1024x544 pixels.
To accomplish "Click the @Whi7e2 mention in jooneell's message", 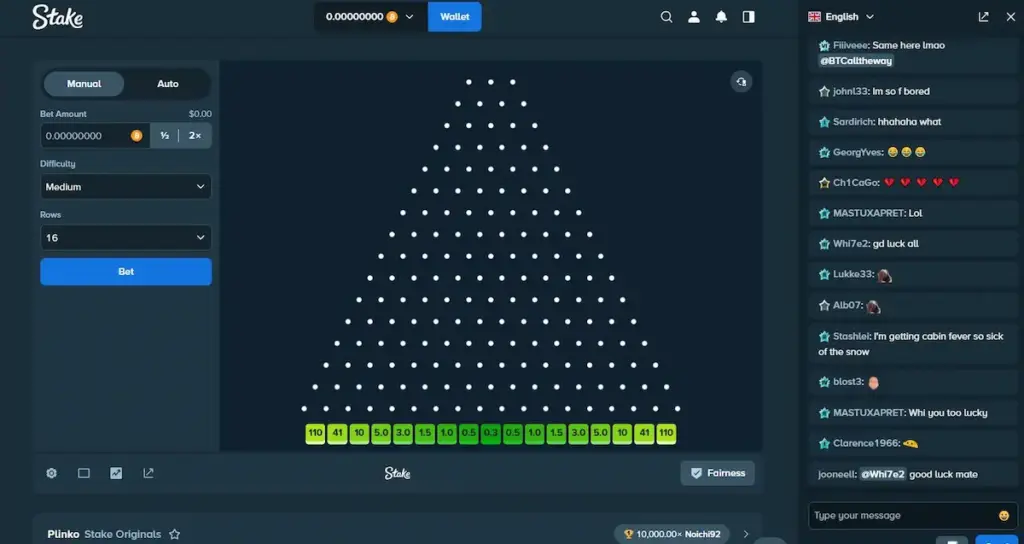I will [883, 474].
